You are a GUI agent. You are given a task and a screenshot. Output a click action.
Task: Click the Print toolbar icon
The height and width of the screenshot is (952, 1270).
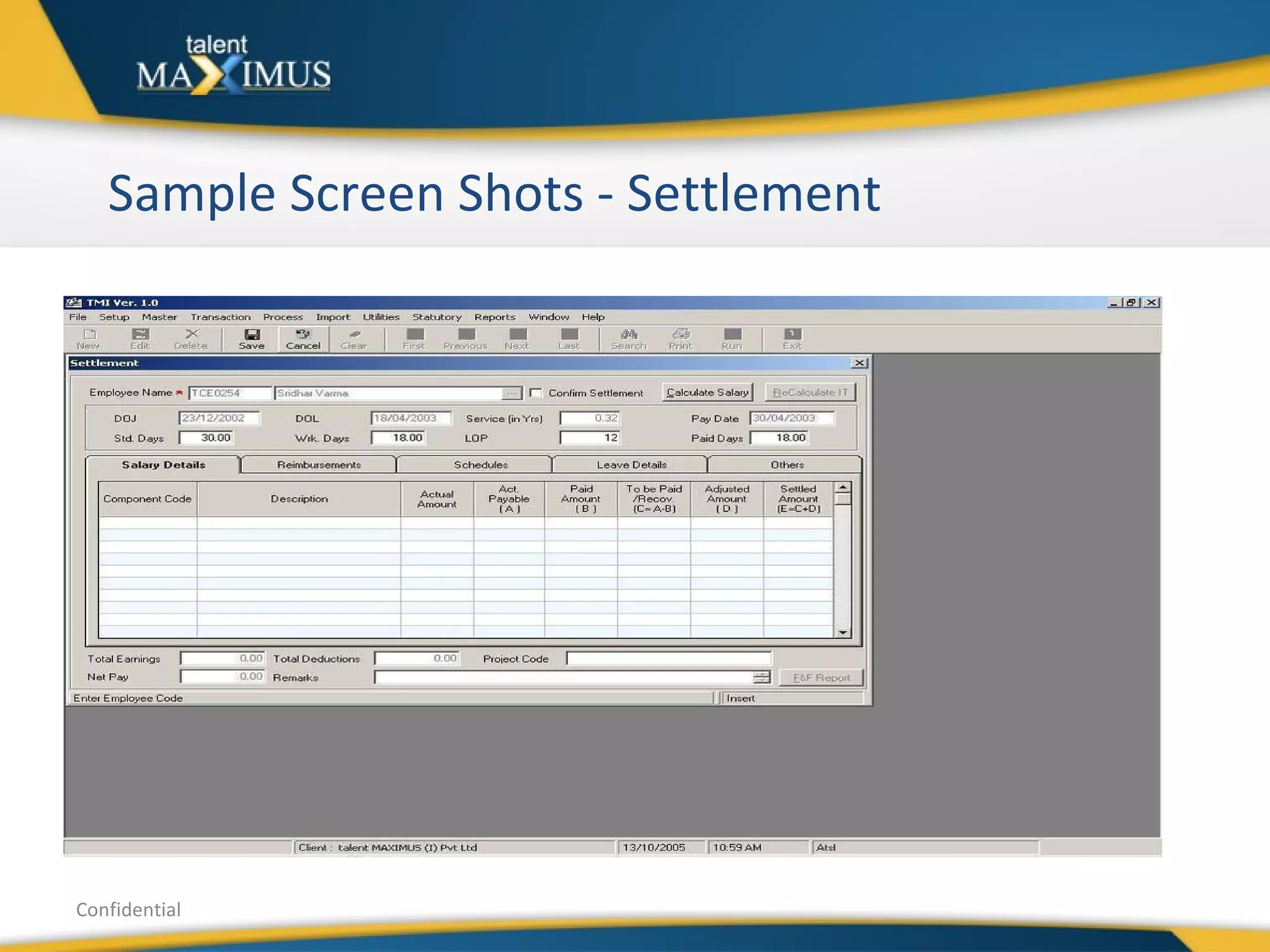point(680,339)
